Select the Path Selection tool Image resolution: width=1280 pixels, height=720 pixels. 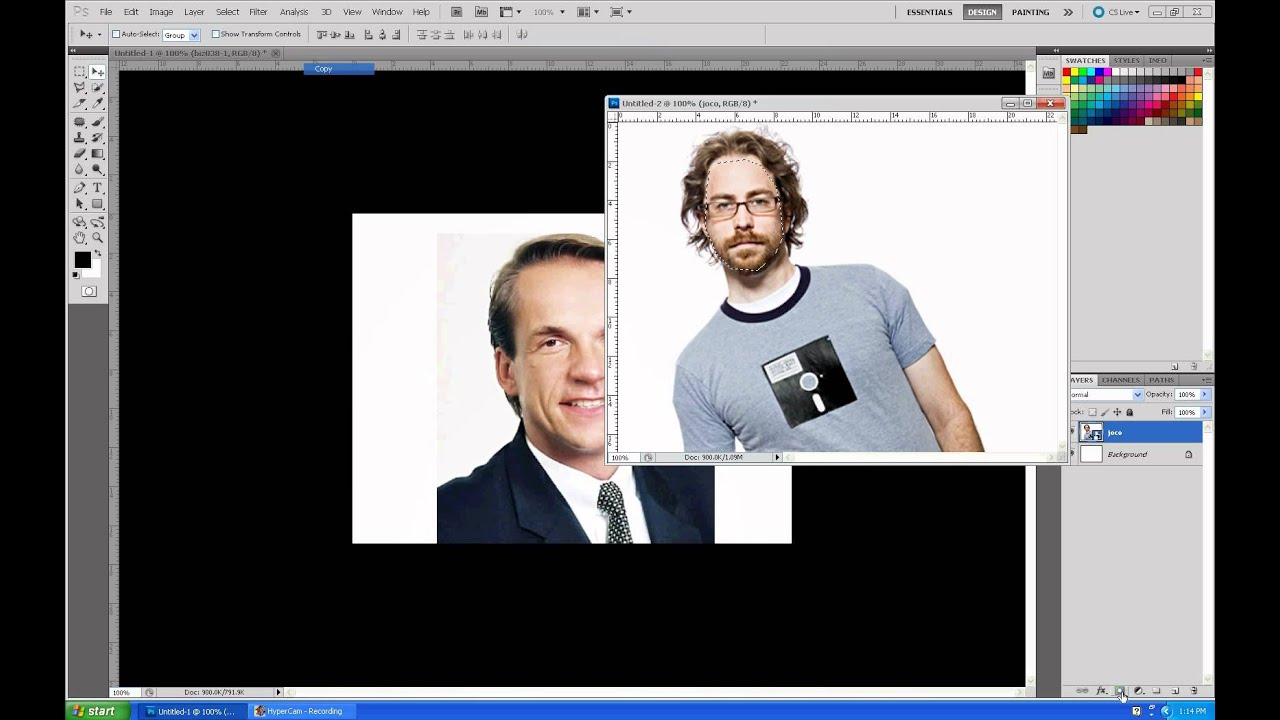pos(79,204)
